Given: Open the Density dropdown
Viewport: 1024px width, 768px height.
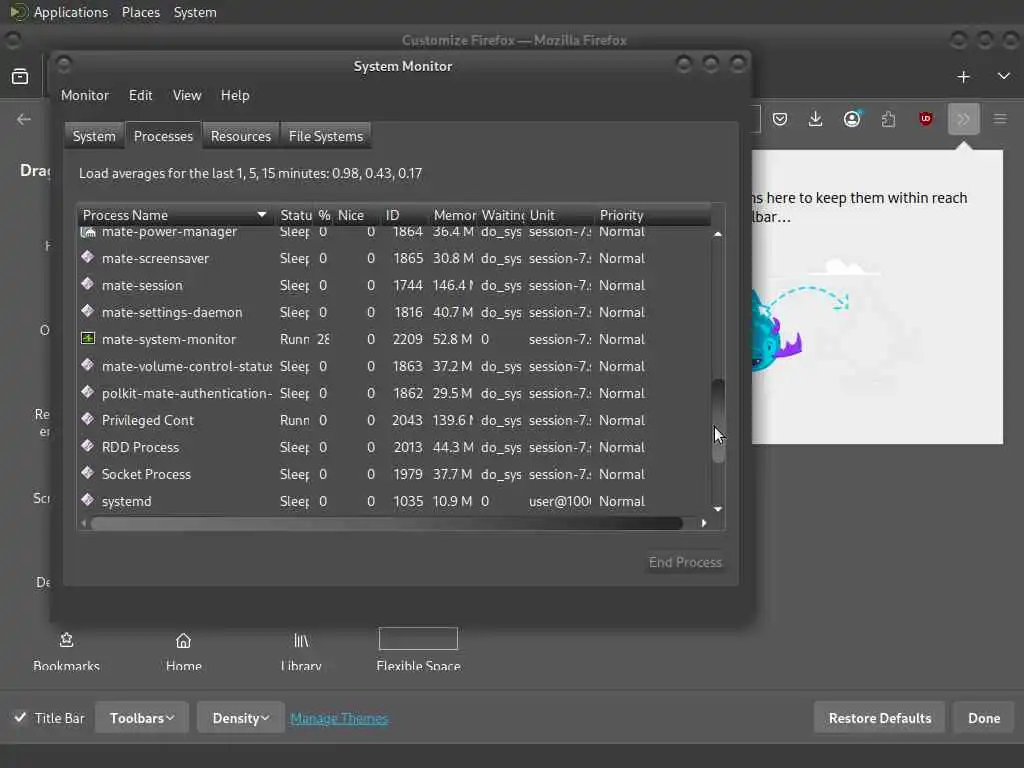Looking at the screenshot, I should click(x=240, y=718).
